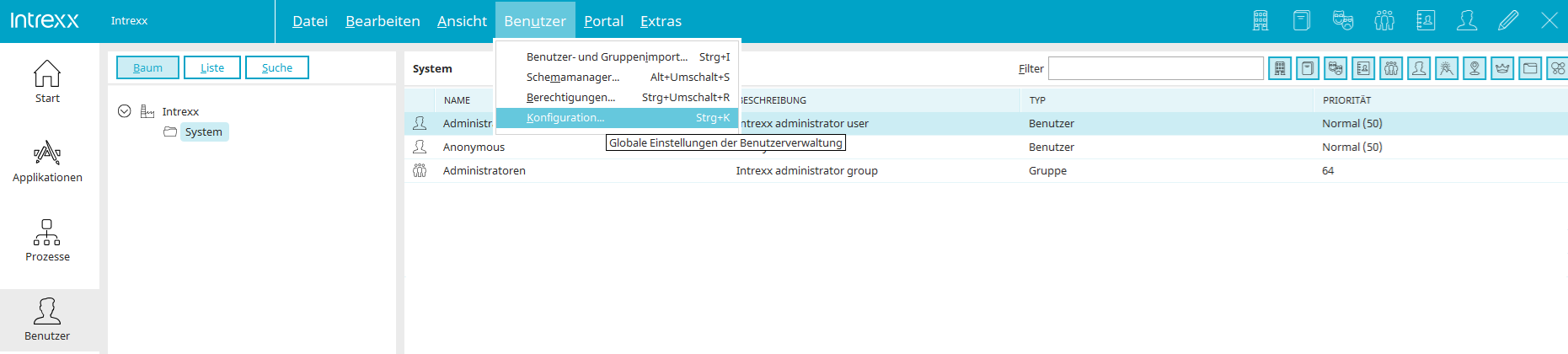
Task: Click Administratoren row group icon
Action: 420,170
